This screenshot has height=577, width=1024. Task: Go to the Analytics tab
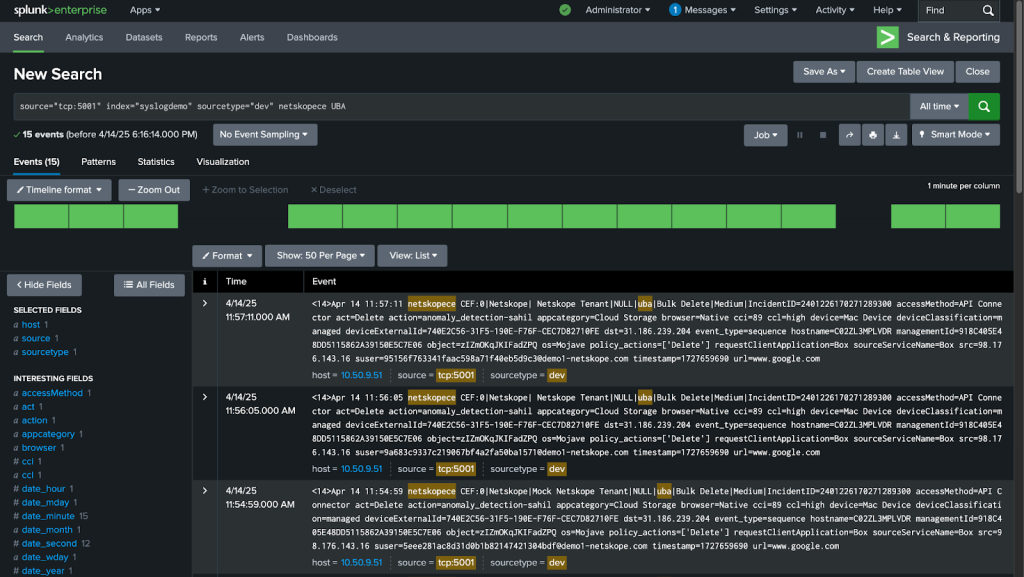tap(84, 37)
